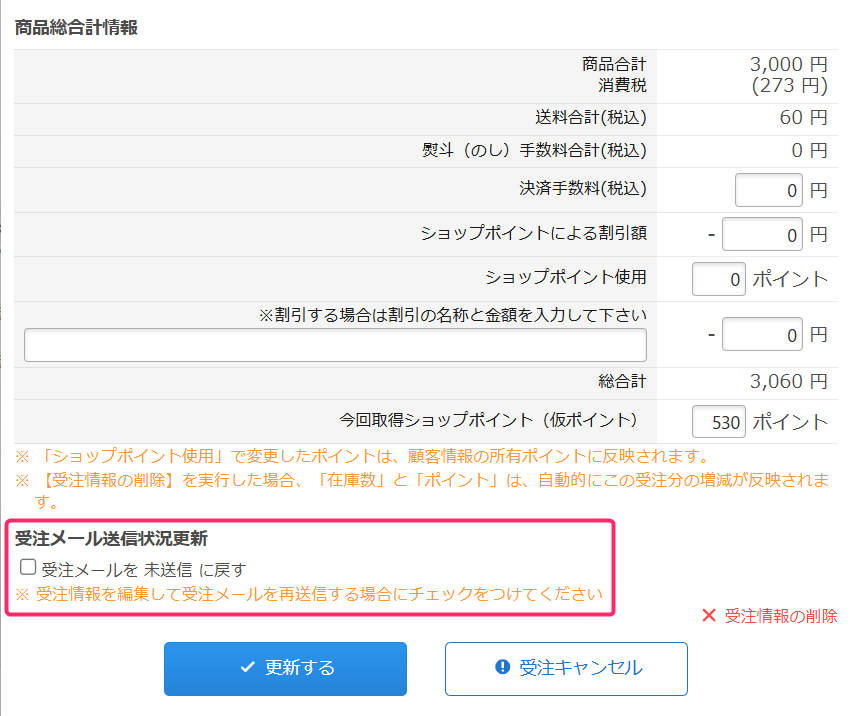The image size is (865, 716).
Task: Open the 受注情報の削除 link text
Action: (x=781, y=616)
